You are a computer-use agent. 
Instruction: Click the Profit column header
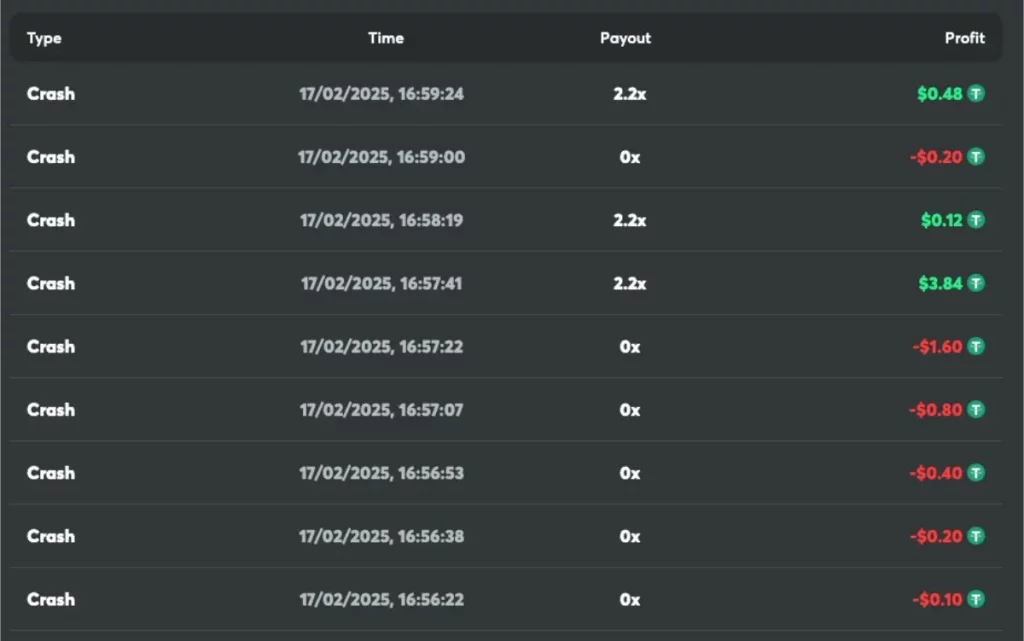click(x=965, y=38)
